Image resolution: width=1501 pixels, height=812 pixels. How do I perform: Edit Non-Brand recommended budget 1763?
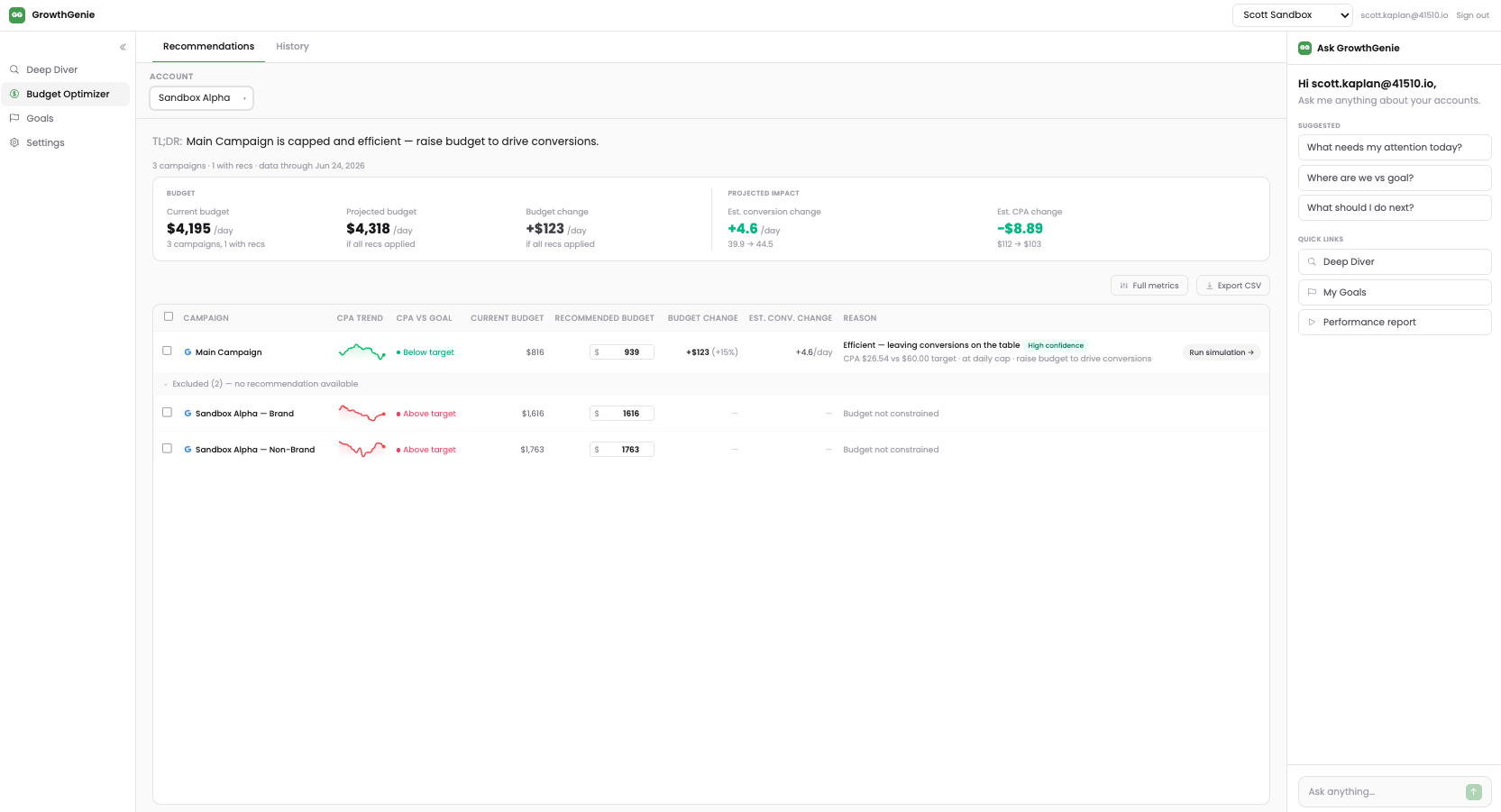622,450
